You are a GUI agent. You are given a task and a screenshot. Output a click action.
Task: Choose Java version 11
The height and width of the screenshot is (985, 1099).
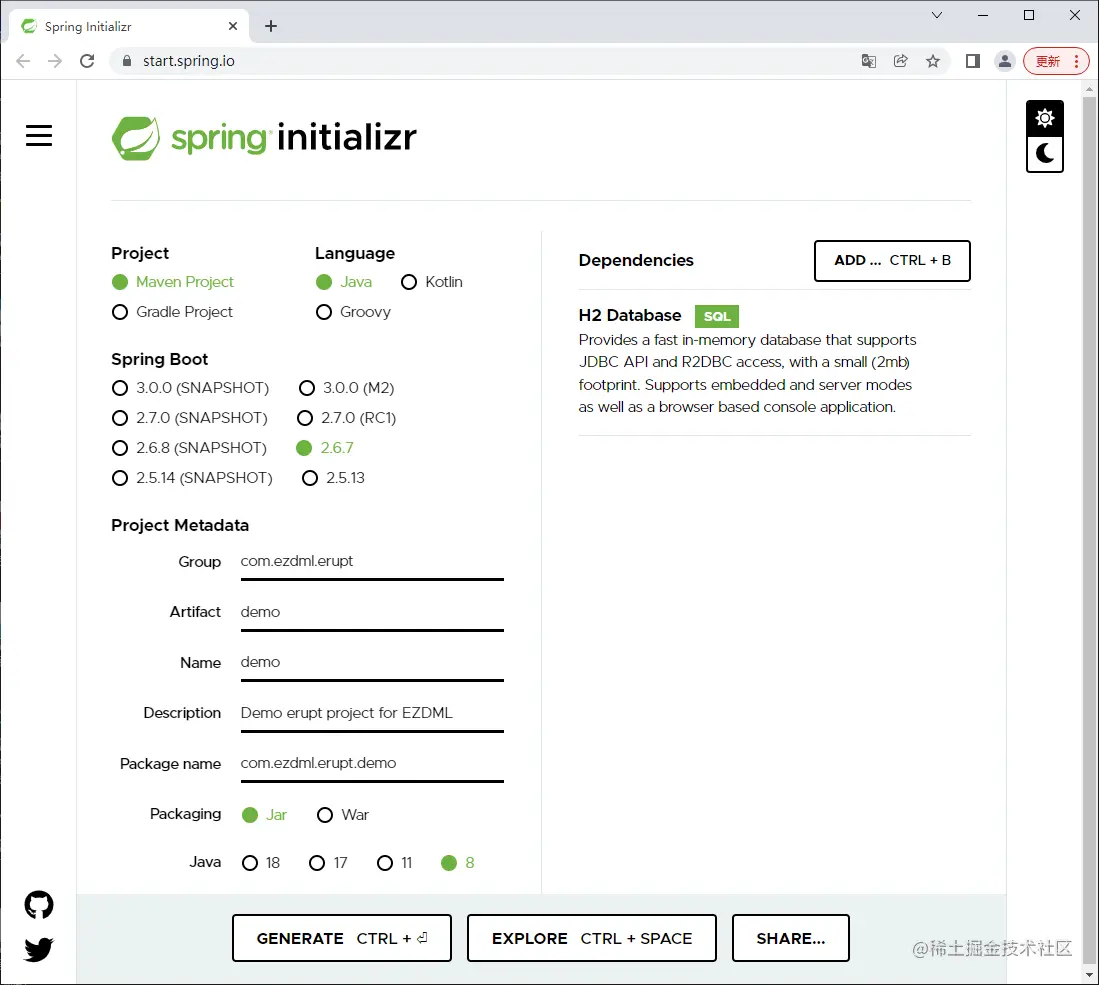point(395,863)
